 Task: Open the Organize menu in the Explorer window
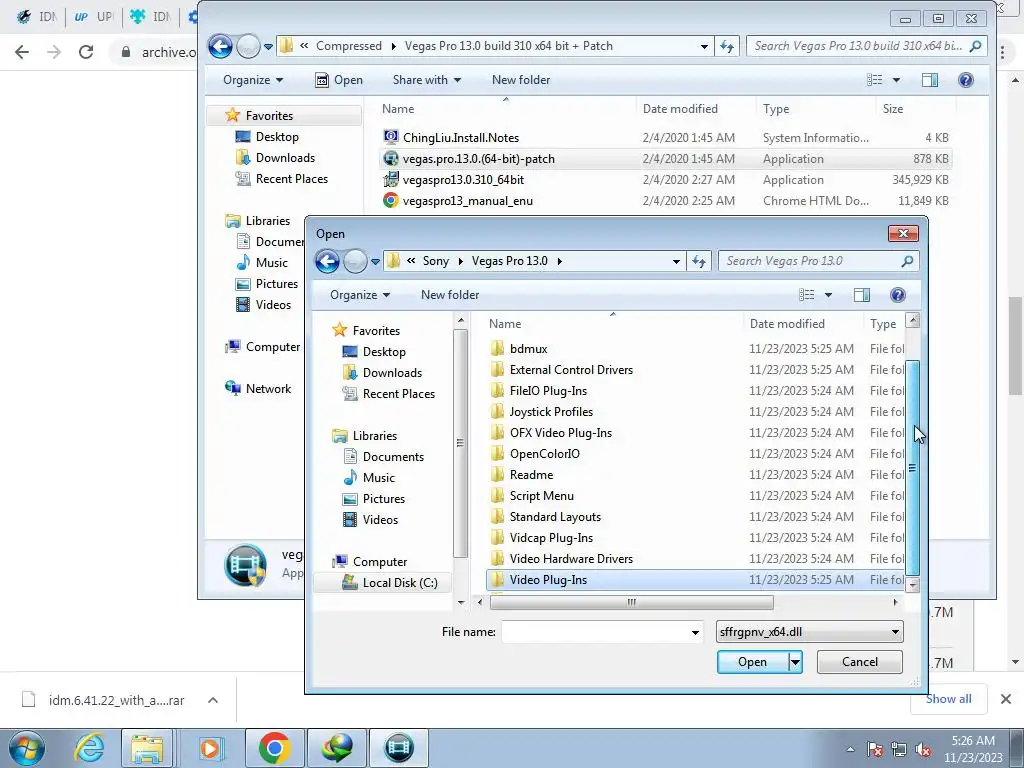click(253, 80)
